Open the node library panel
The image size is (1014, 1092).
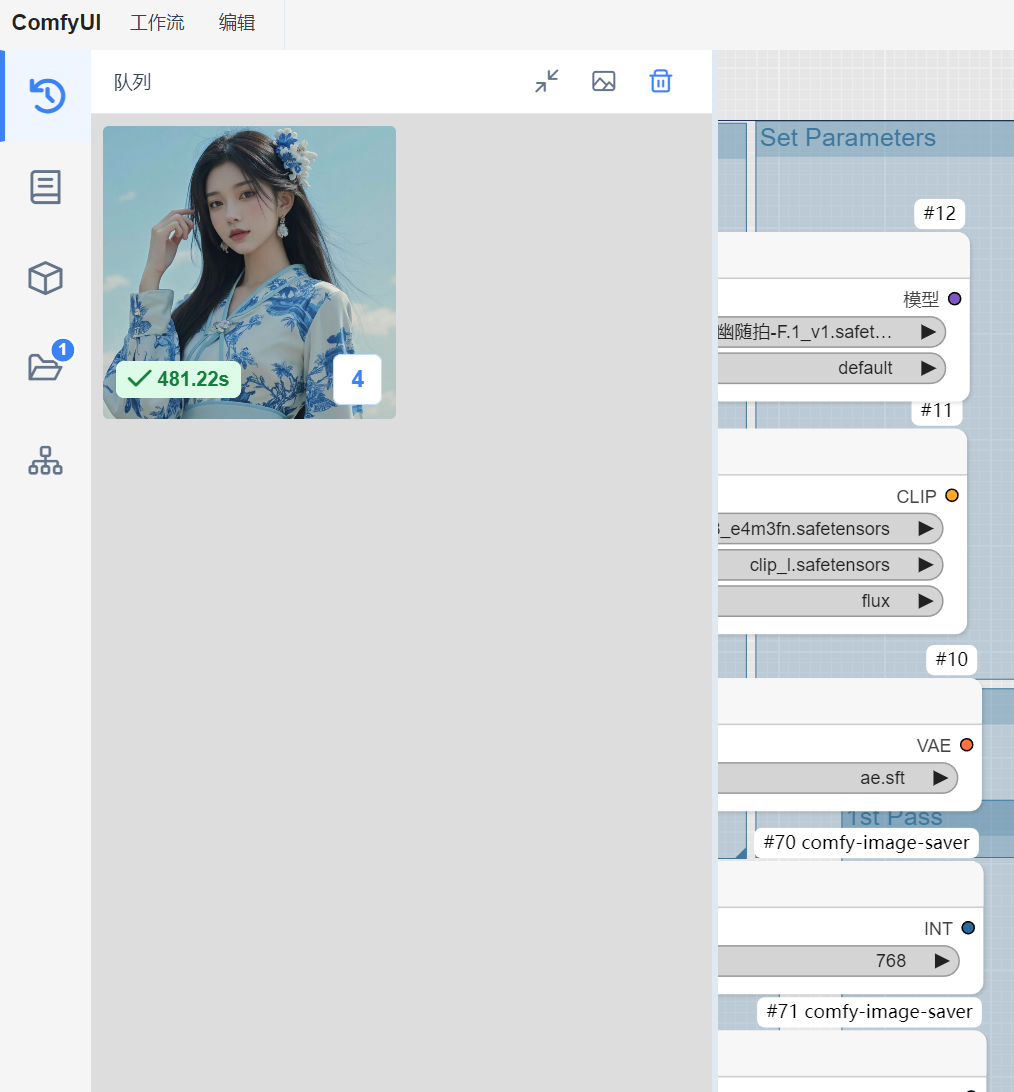[x=45, y=187]
